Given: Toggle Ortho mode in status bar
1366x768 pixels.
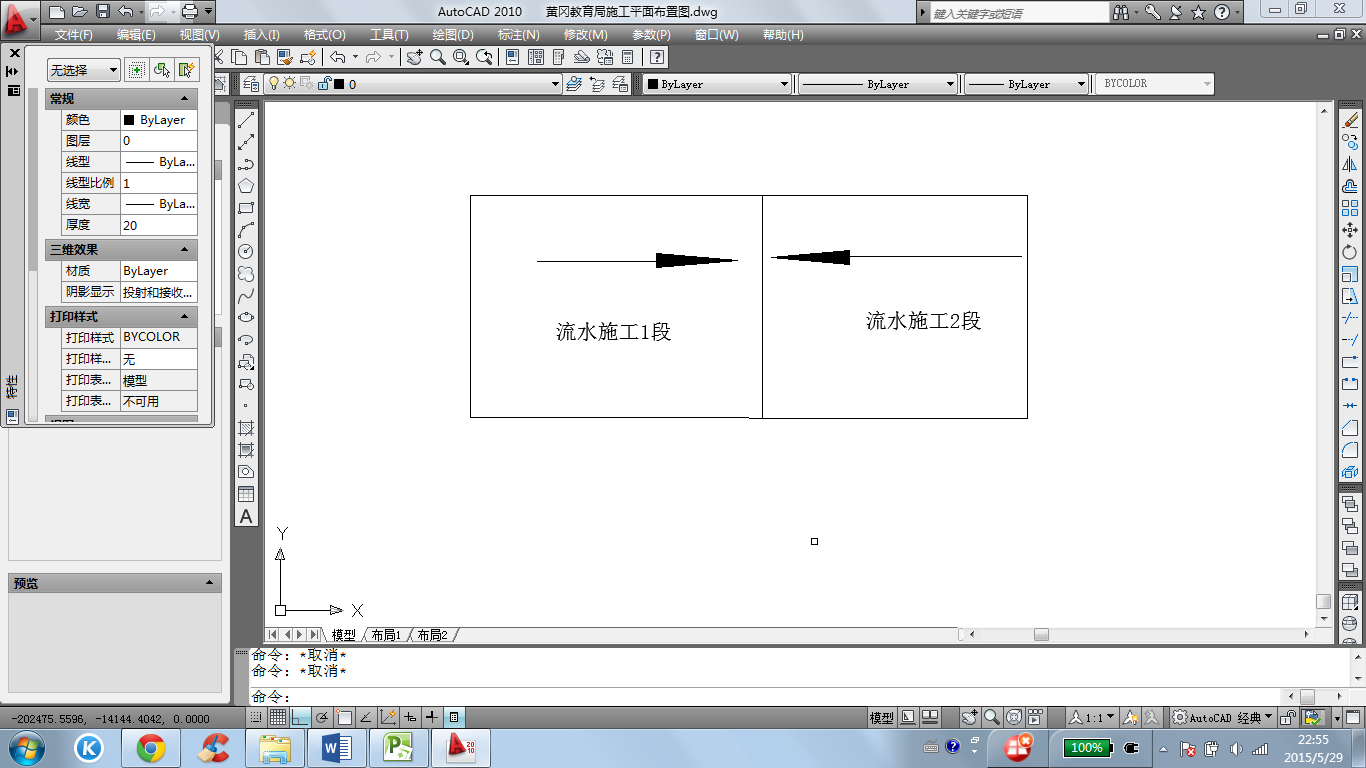Looking at the screenshot, I should tap(300, 717).
